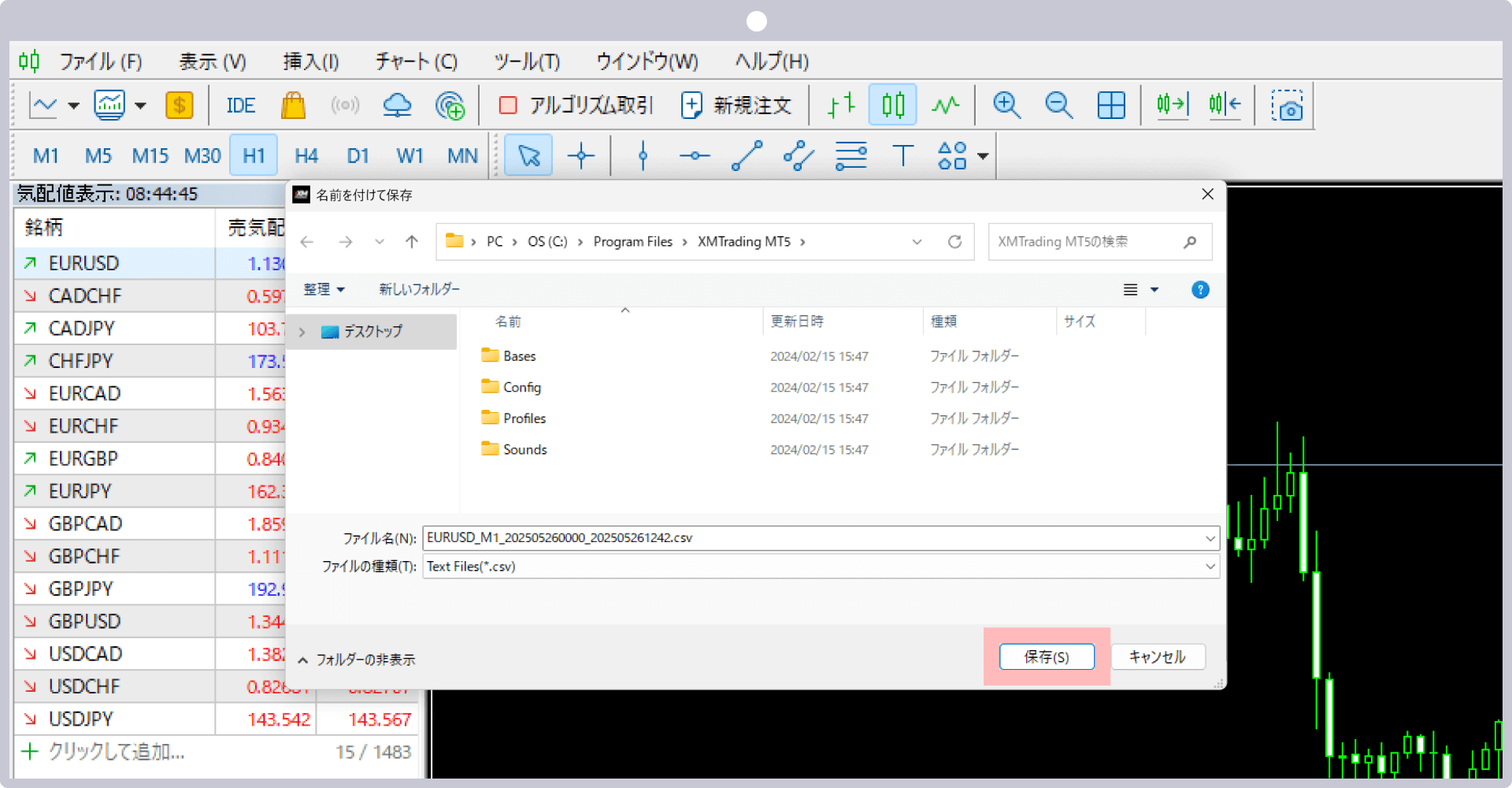Select the text label tool
This screenshot has width=1512, height=788.
[x=902, y=155]
